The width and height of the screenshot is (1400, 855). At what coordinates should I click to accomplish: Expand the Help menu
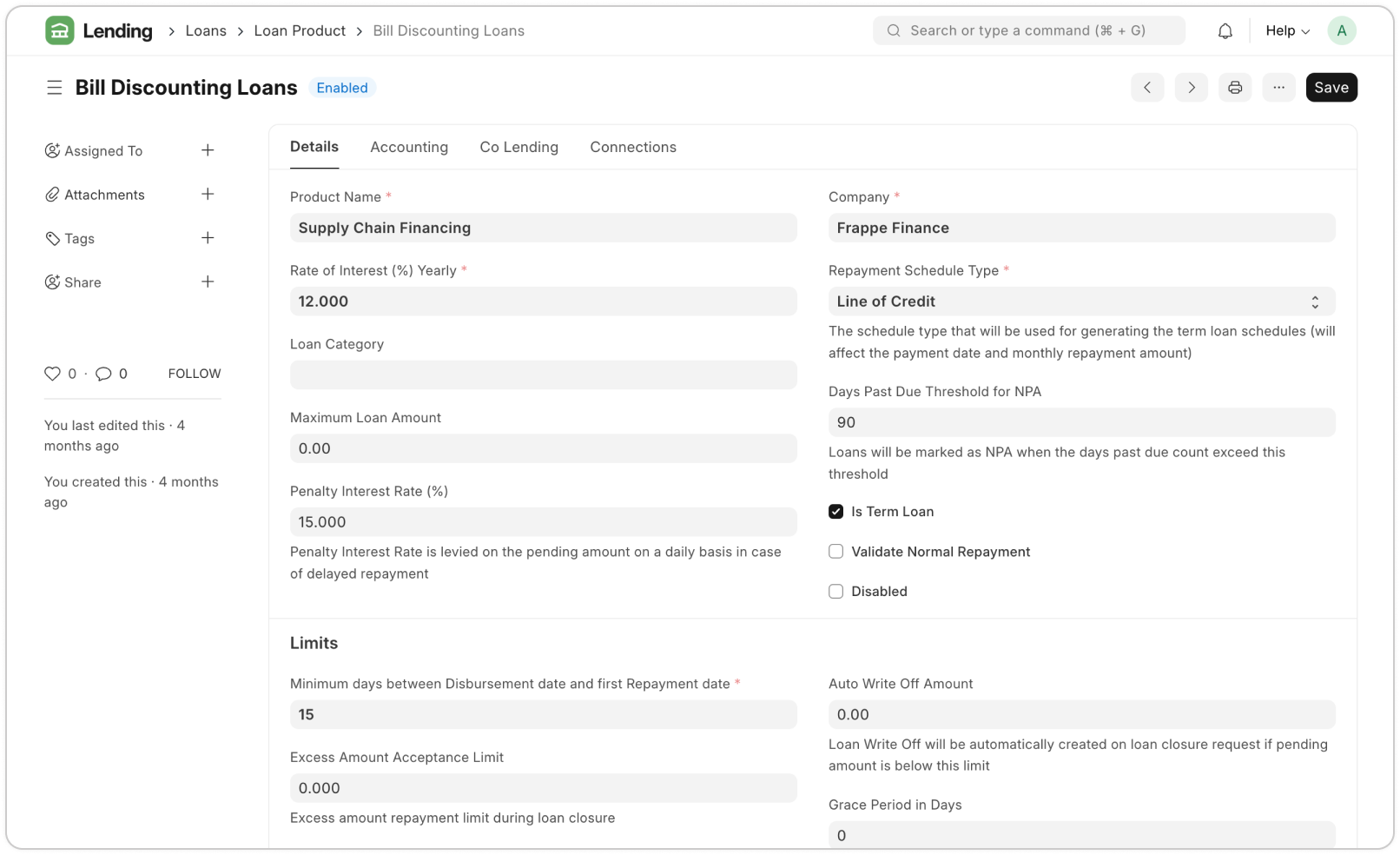(1287, 31)
